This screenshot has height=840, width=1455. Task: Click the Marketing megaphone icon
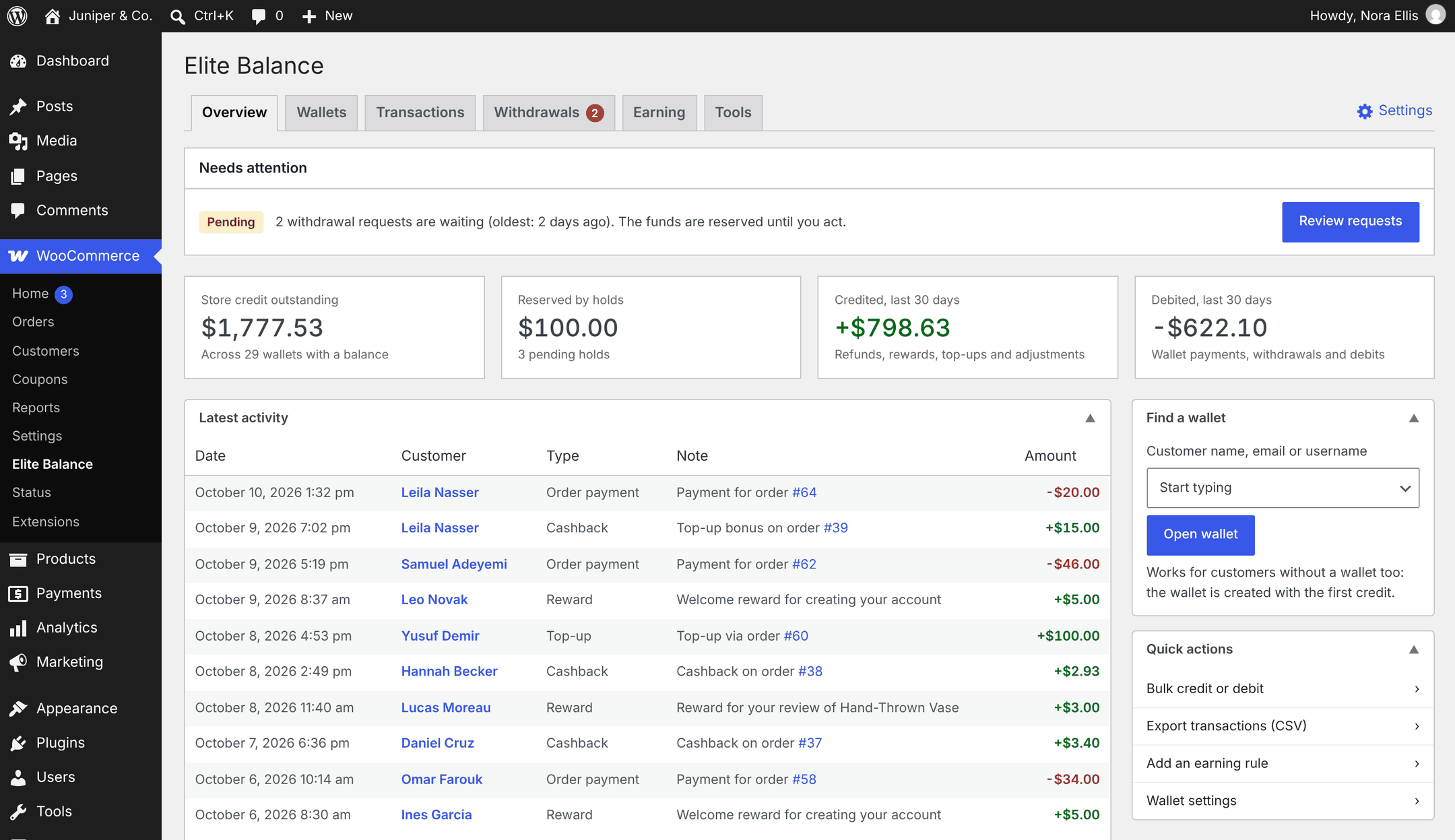(x=18, y=662)
